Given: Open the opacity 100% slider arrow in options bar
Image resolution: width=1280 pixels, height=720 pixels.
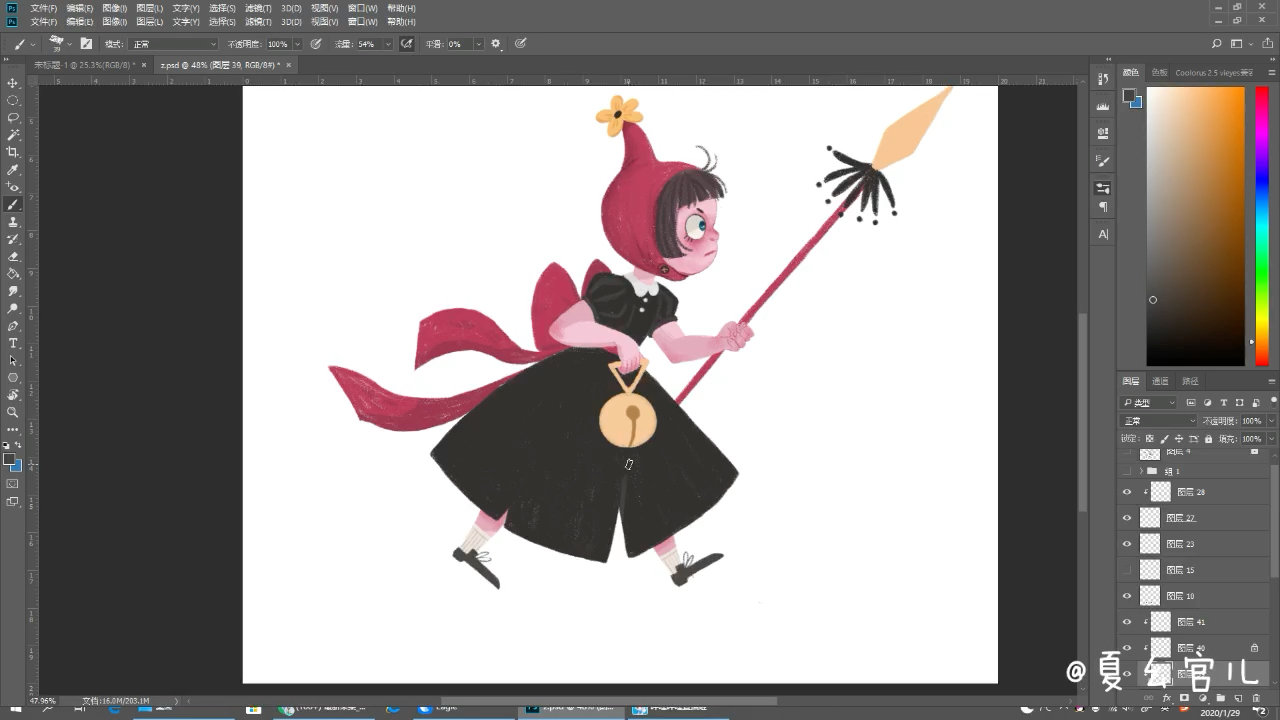Looking at the screenshot, I should [x=298, y=44].
